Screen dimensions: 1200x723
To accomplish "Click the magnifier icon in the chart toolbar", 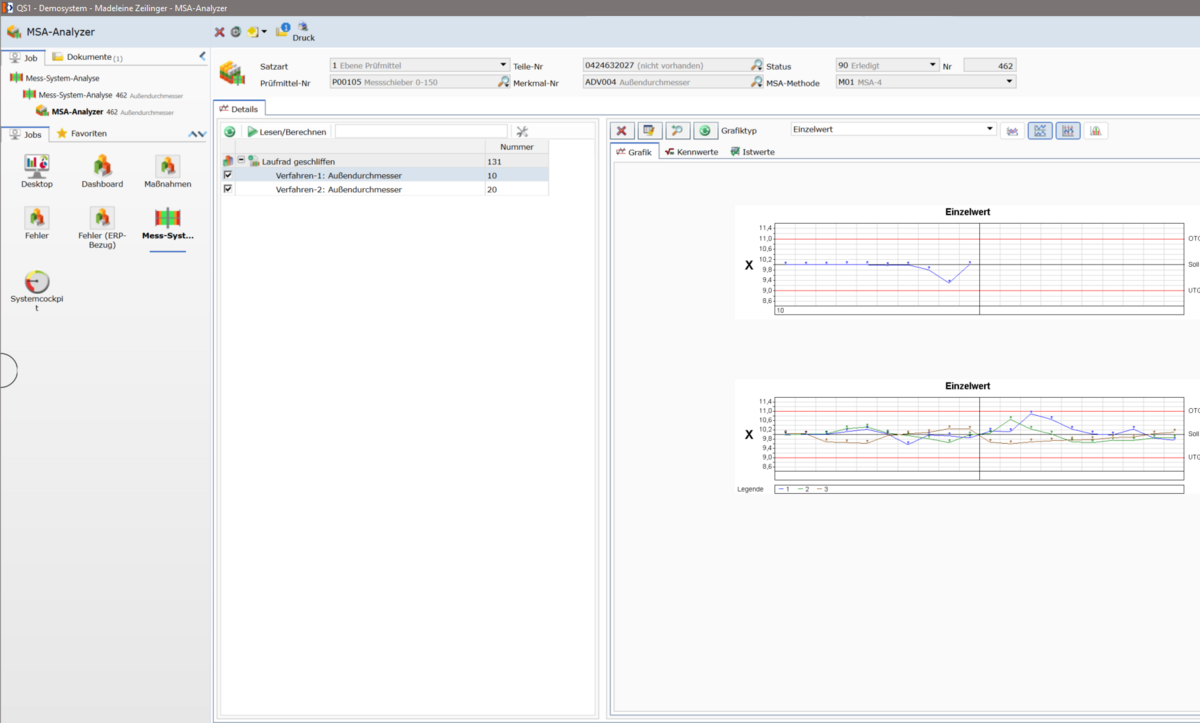I will [677, 131].
